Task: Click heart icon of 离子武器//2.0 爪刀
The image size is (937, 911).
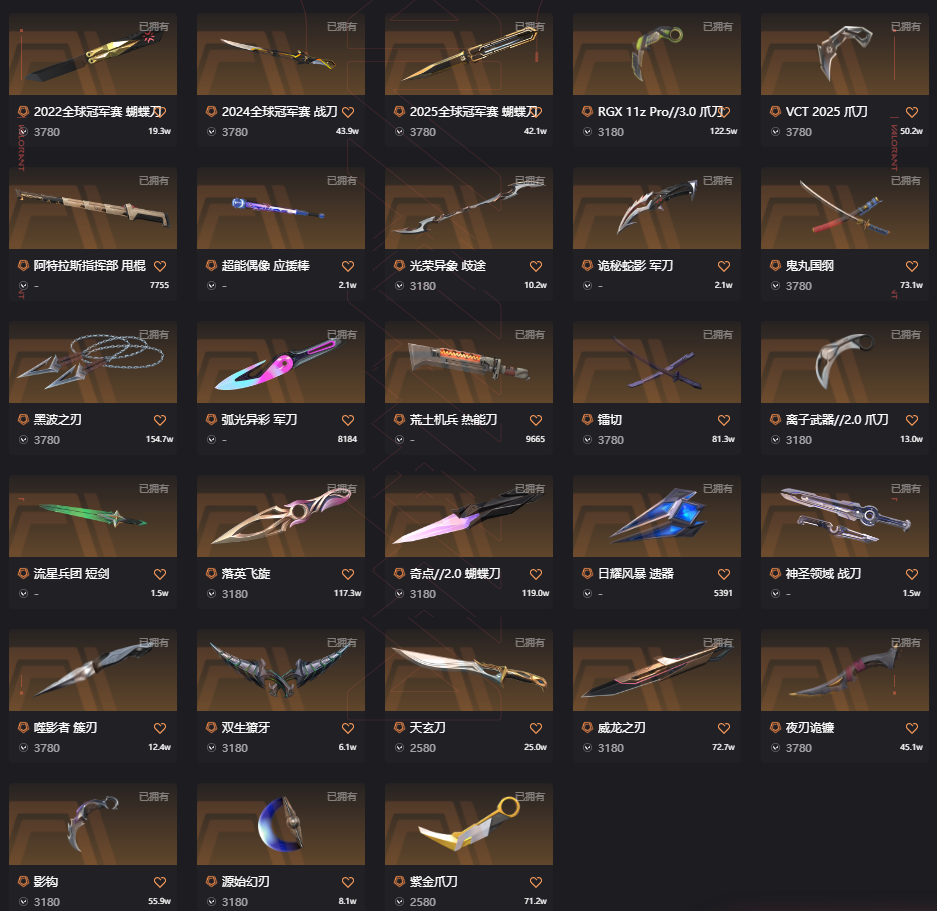Action: (x=911, y=420)
